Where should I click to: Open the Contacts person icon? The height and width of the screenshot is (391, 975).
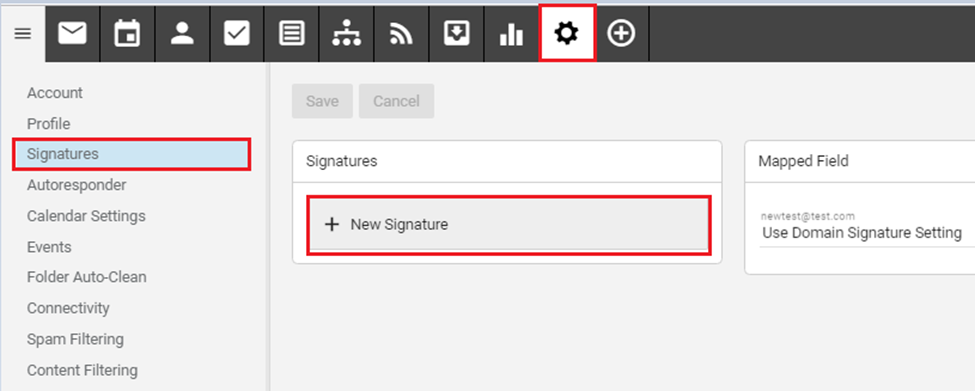tap(182, 34)
